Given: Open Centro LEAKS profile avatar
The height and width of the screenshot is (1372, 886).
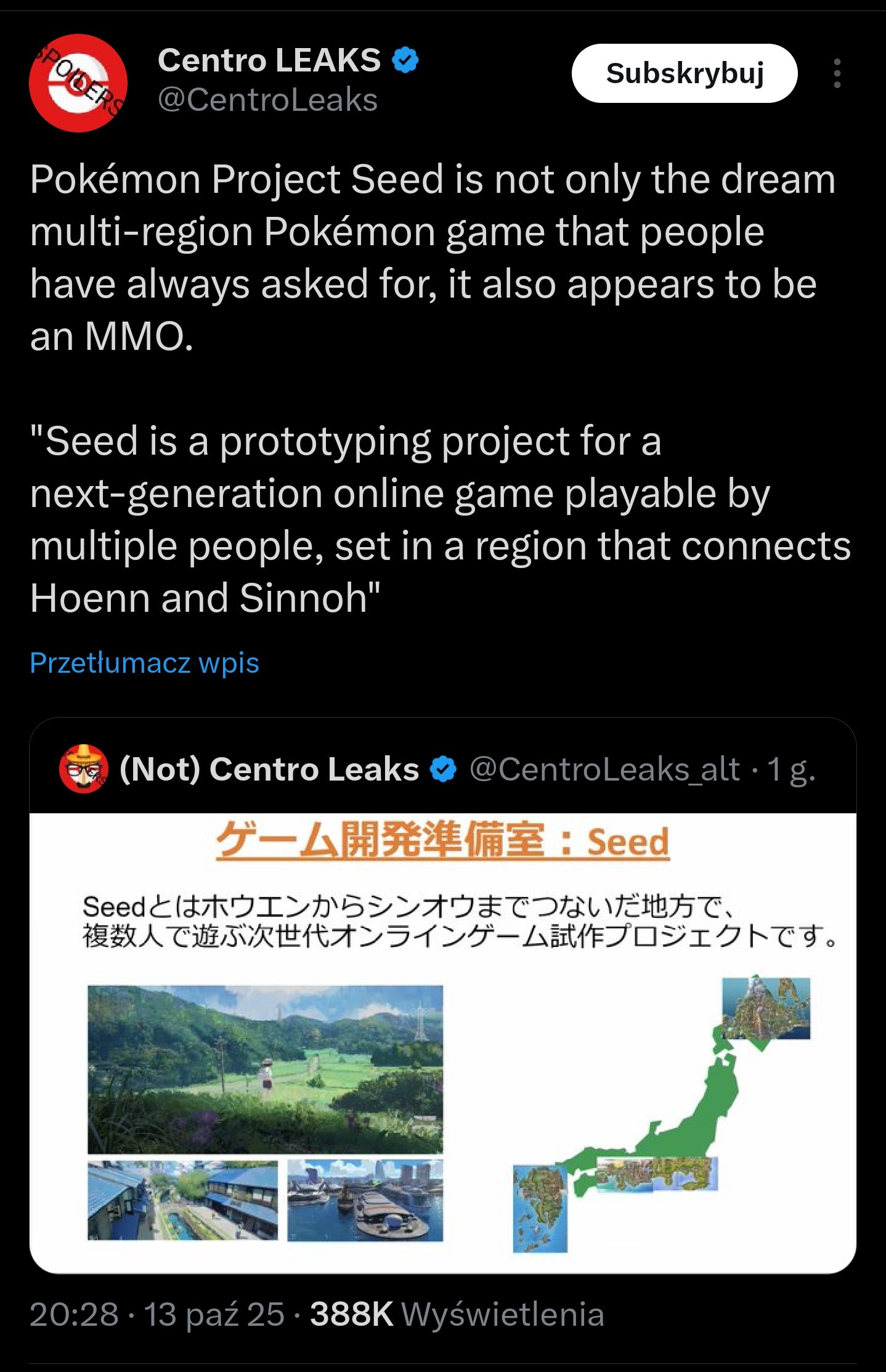Looking at the screenshot, I should 78,83.
